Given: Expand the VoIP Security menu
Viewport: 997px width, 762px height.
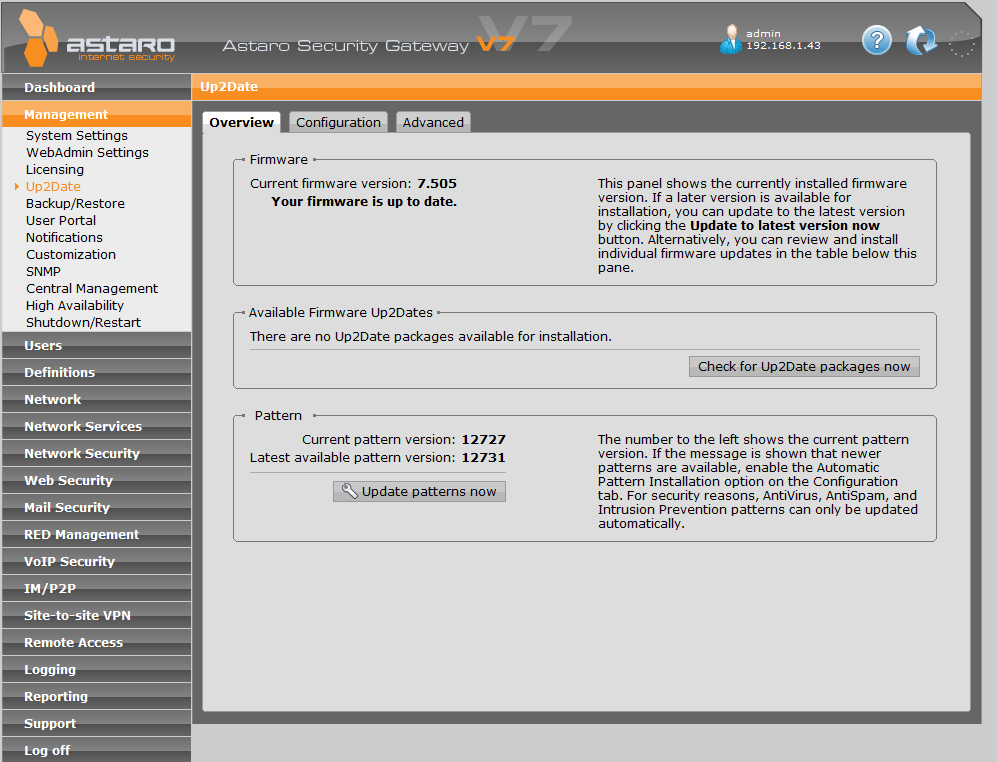Looking at the screenshot, I should [96, 562].
